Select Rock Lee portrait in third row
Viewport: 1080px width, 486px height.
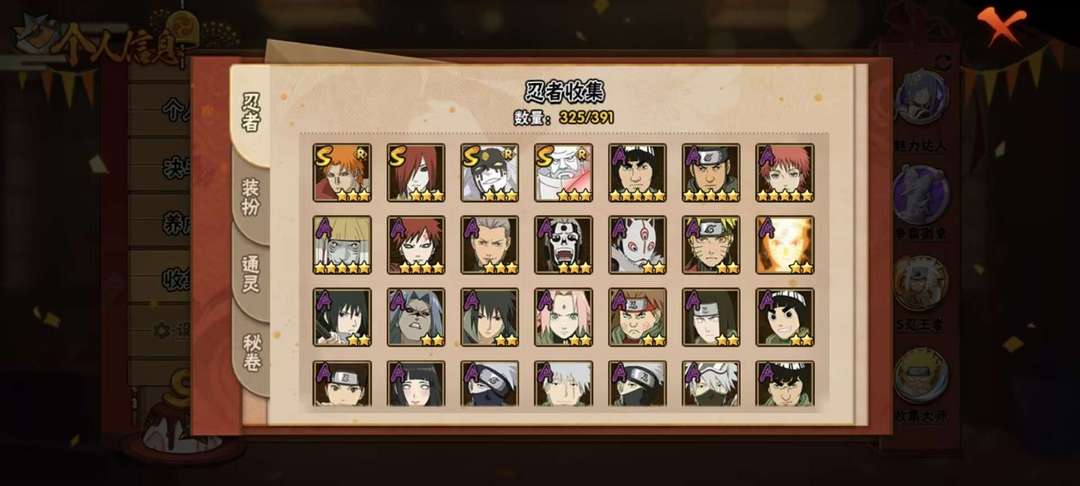point(785,317)
